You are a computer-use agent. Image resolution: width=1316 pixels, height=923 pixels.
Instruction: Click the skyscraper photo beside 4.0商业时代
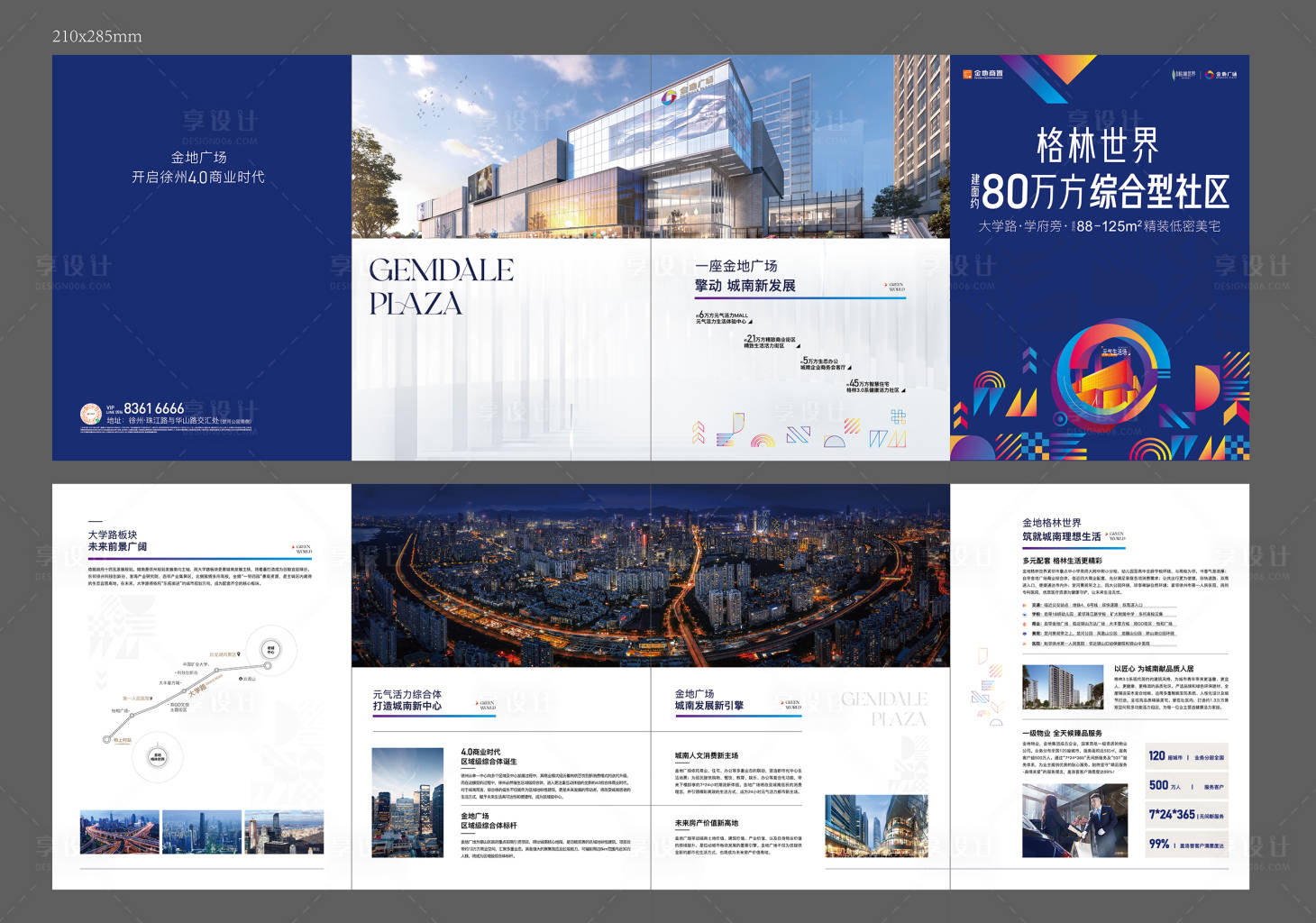pos(407,802)
